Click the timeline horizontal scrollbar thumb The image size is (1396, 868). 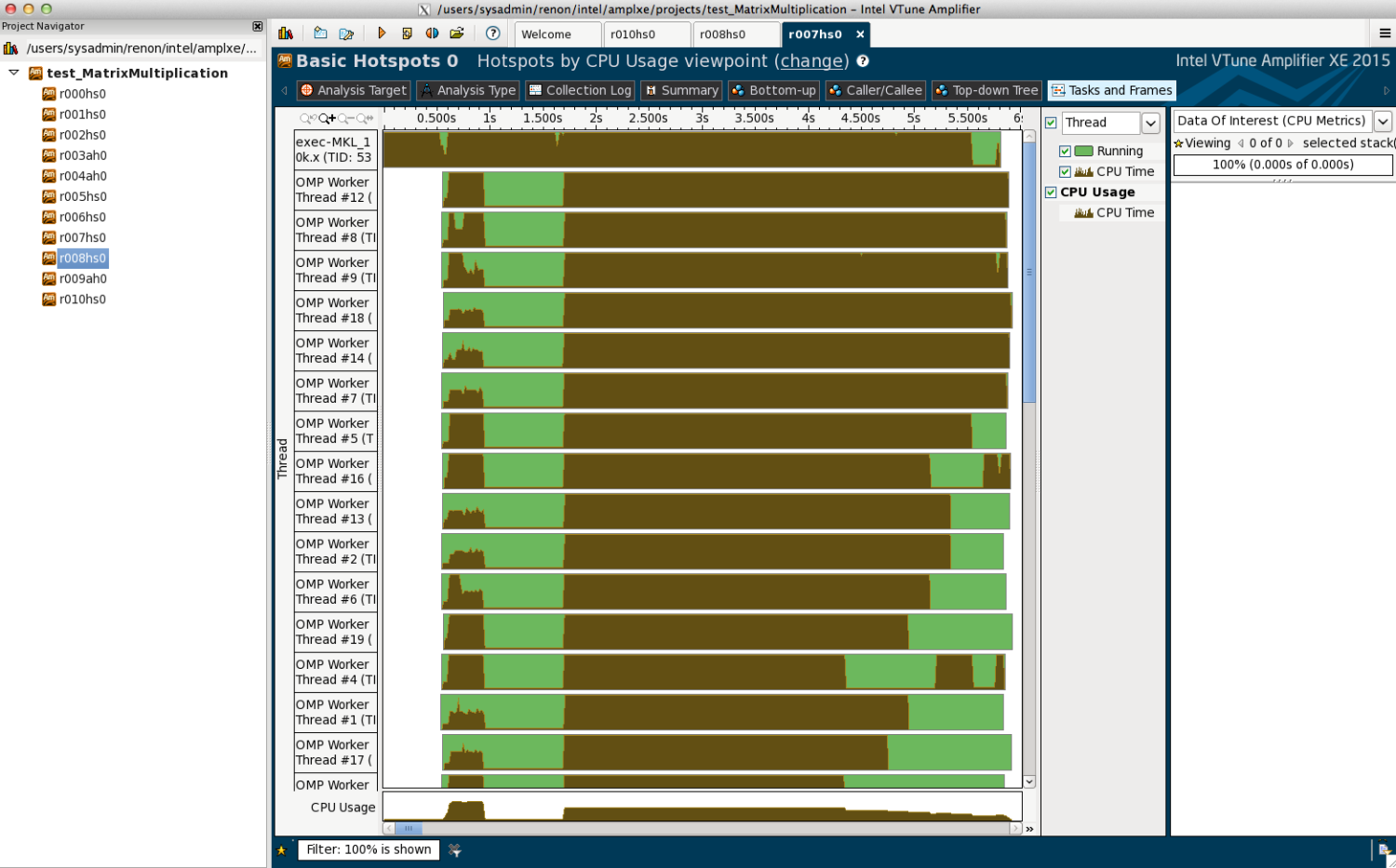pos(408,828)
